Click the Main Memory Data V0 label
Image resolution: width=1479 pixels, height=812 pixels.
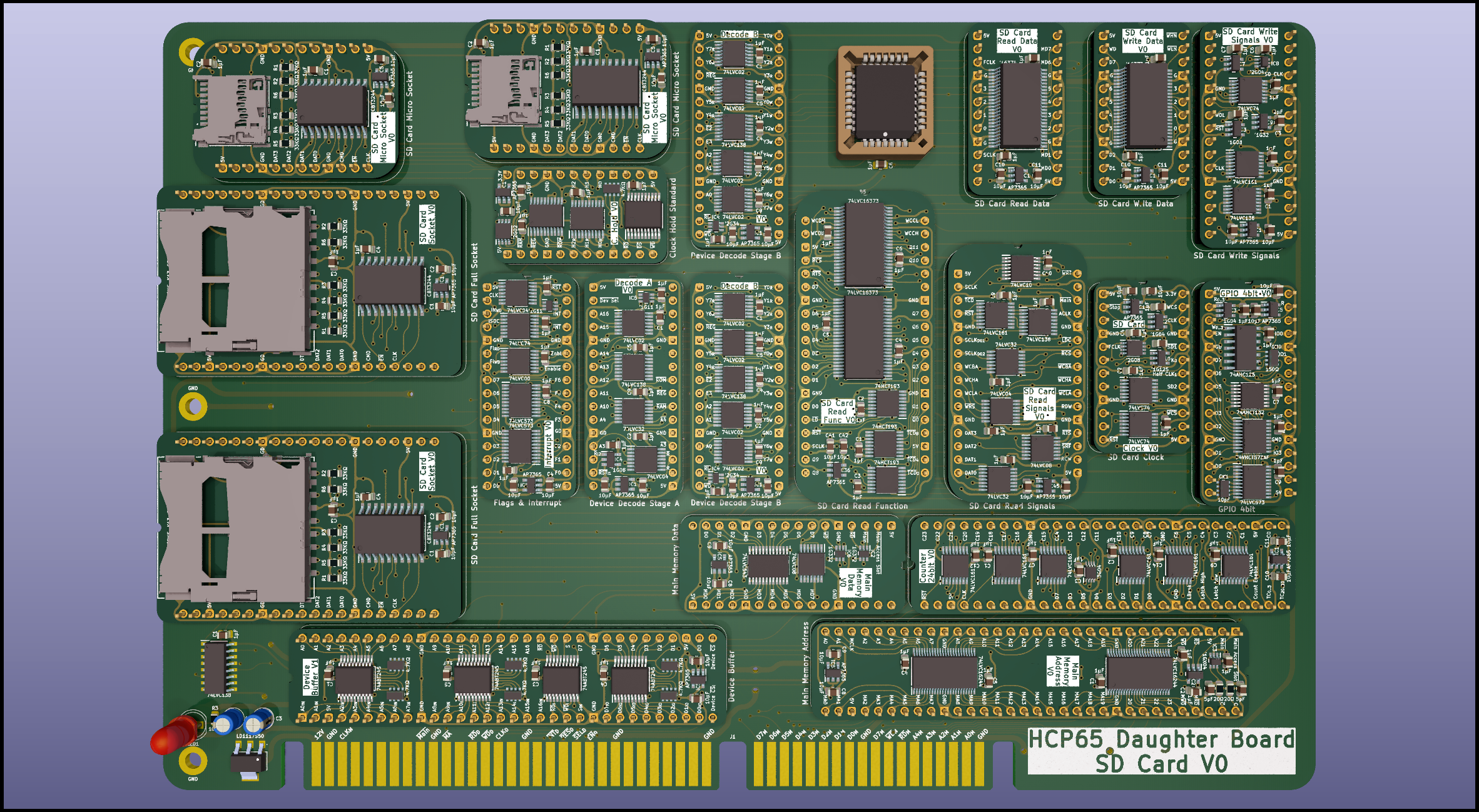pyautogui.click(x=855, y=583)
